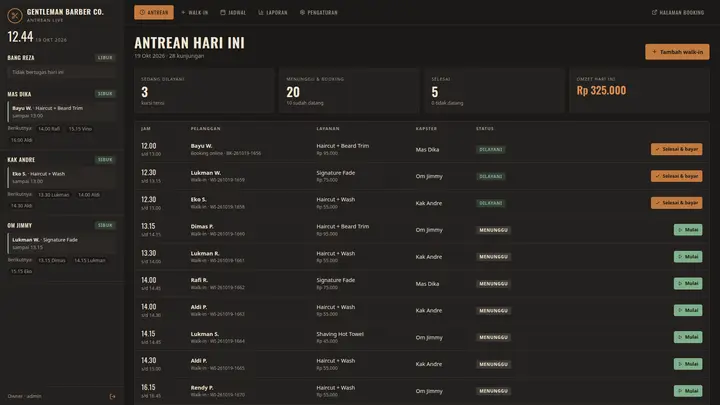Click the Owner admin label
The height and width of the screenshot is (405, 720).
pos(24,396)
